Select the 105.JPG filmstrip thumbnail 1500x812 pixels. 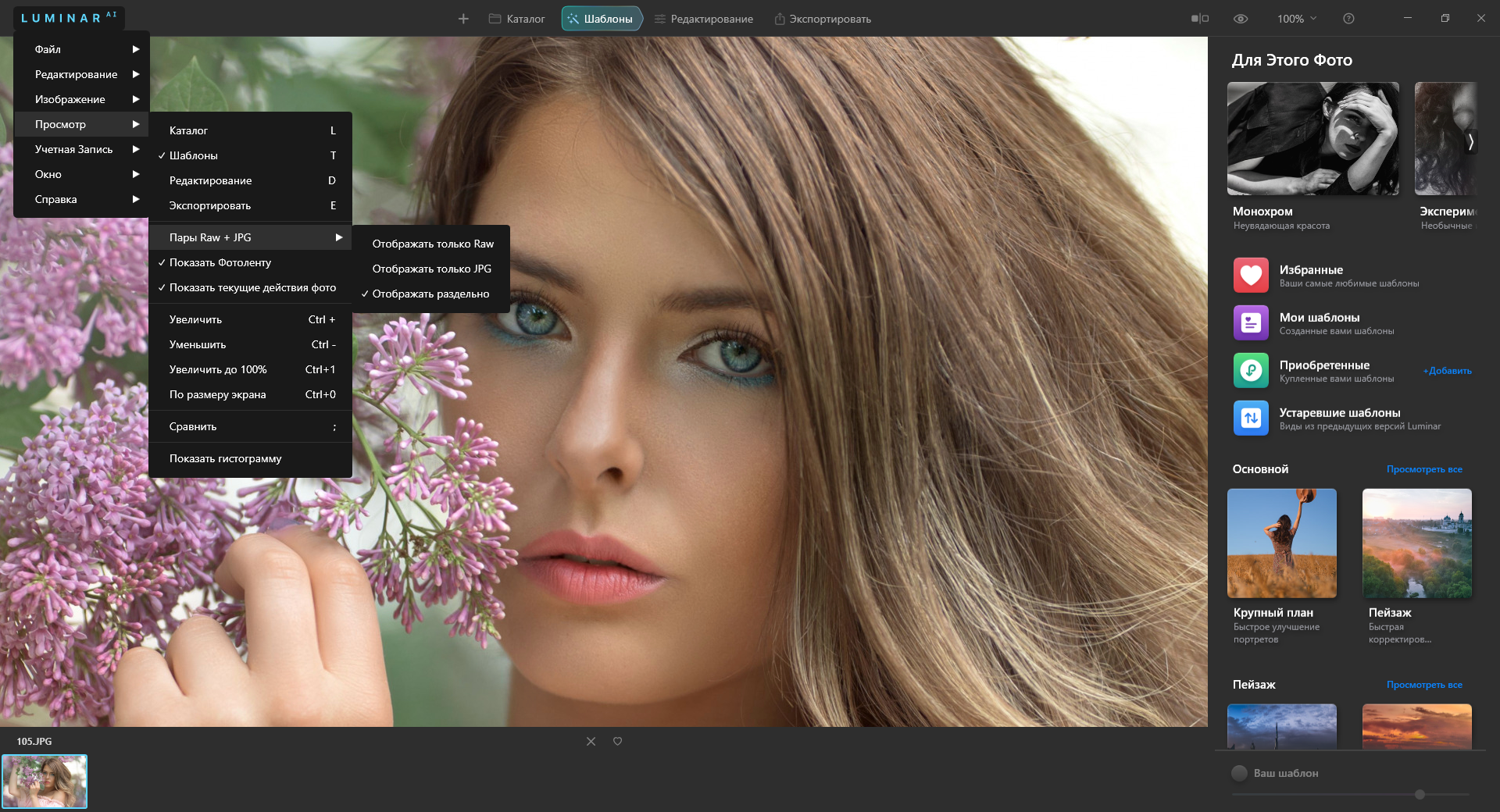tap(45, 781)
